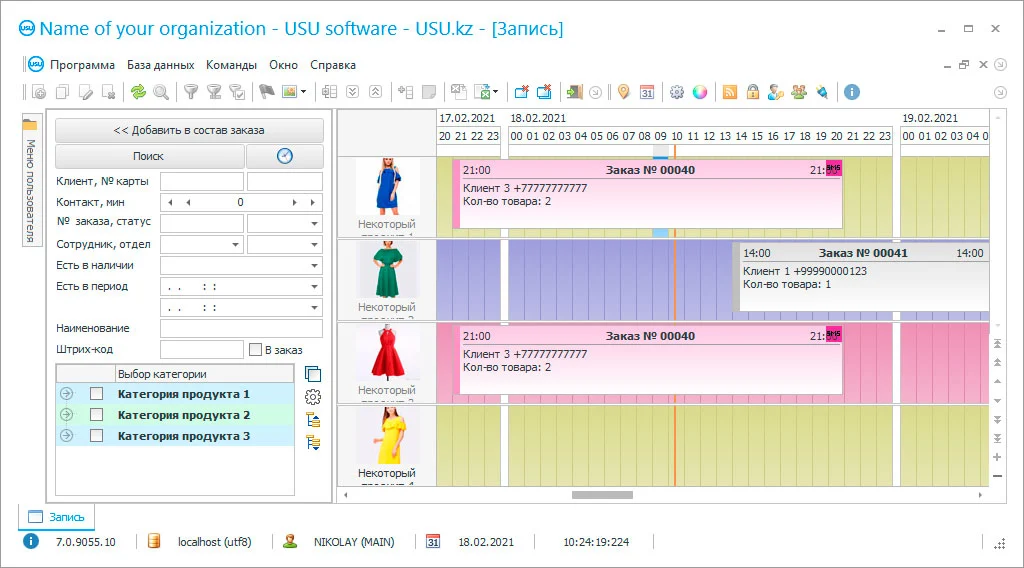The width and height of the screenshot is (1024, 568).
Task: Click the green refresh arrows icon
Action: [138, 92]
